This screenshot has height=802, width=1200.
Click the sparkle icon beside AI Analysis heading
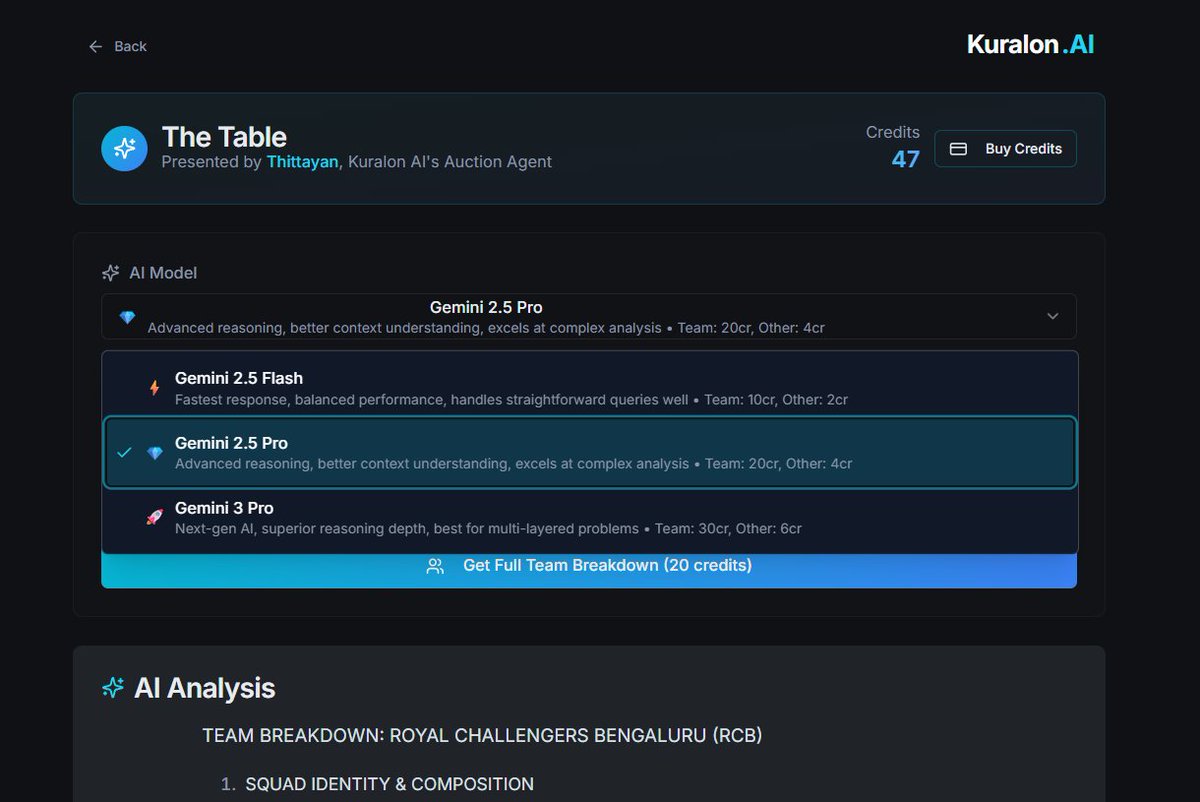[113, 688]
